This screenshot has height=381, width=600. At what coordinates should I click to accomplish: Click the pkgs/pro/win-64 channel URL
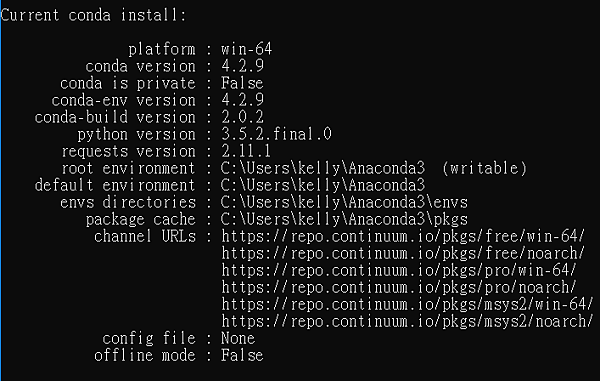[x=399, y=270]
